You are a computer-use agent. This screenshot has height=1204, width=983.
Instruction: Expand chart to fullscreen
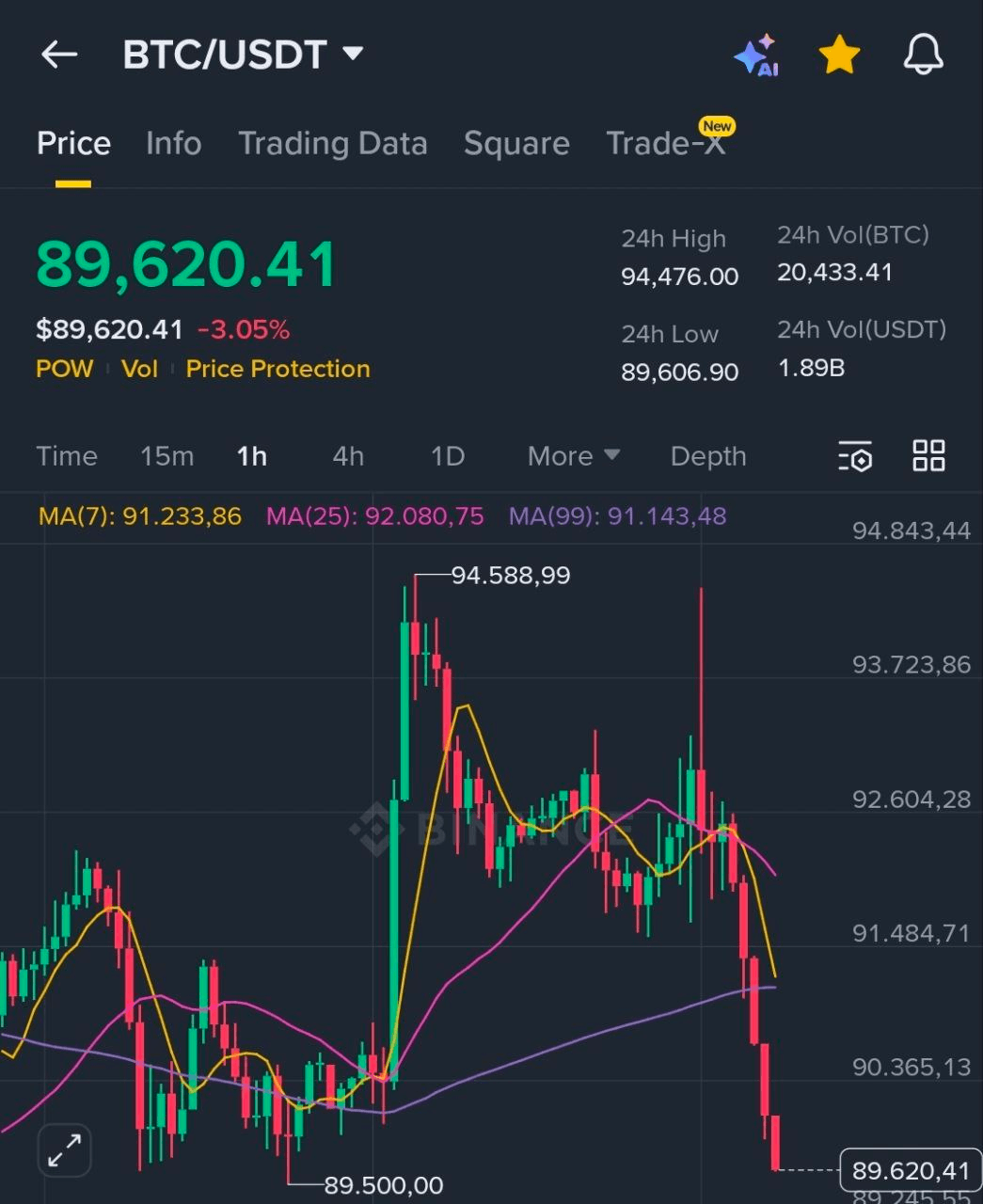[64, 1149]
